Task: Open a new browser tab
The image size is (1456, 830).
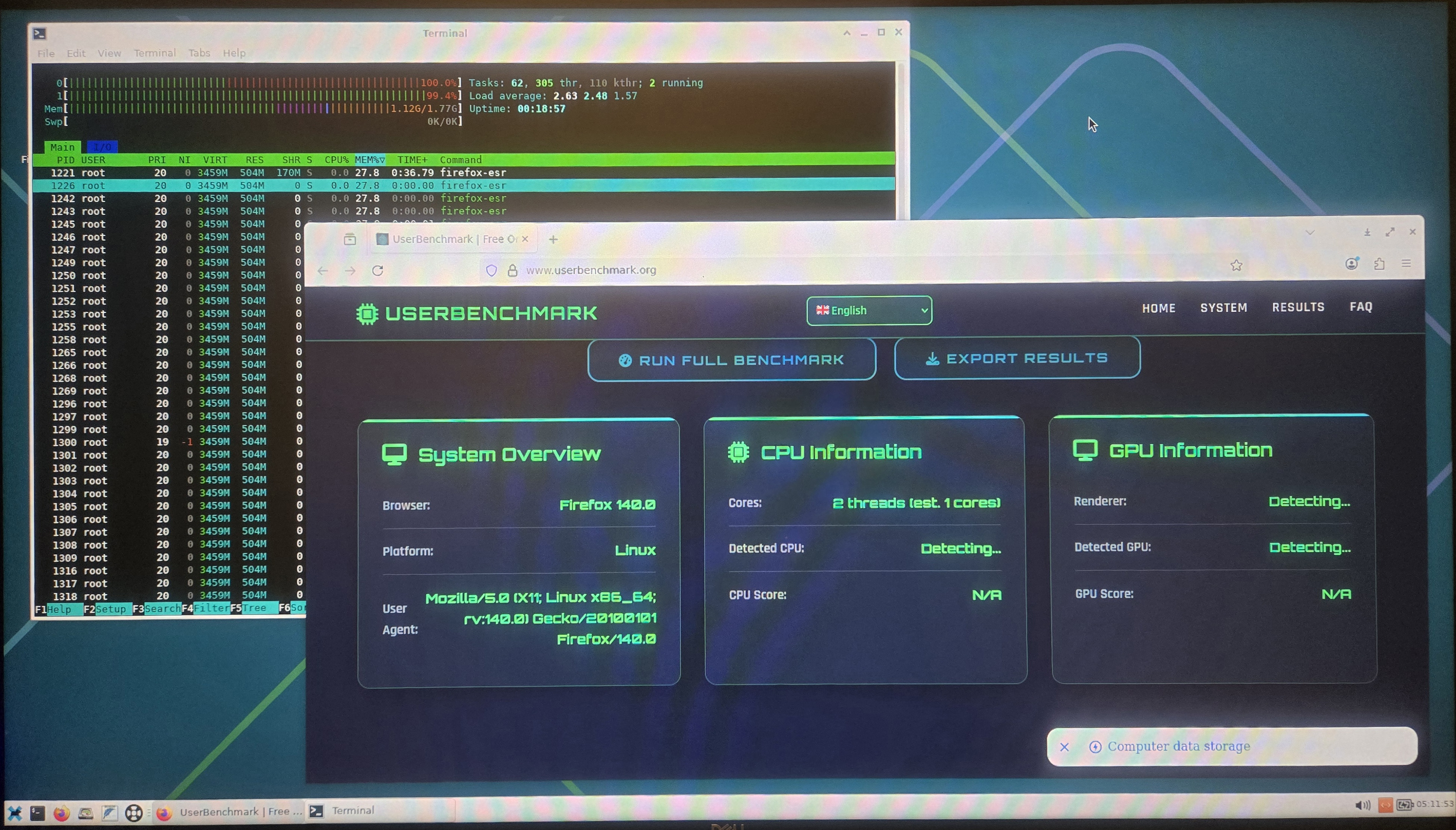Action: (553, 240)
